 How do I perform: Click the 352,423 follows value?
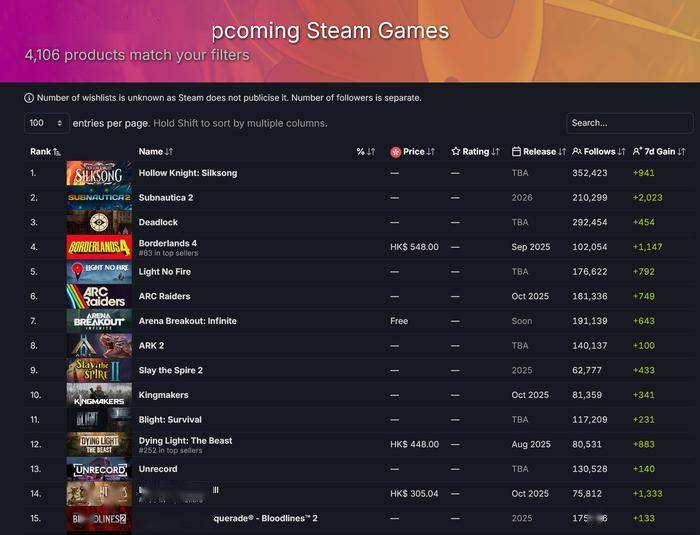tap(590, 173)
